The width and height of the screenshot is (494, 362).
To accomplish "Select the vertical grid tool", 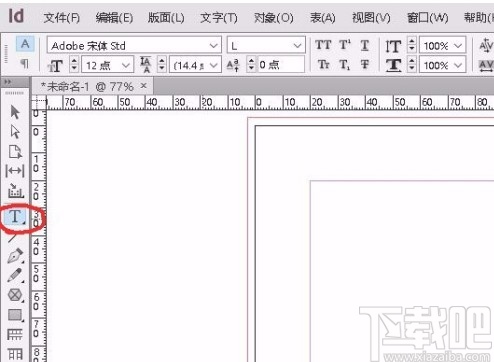I will pyautogui.click(x=15, y=354).
